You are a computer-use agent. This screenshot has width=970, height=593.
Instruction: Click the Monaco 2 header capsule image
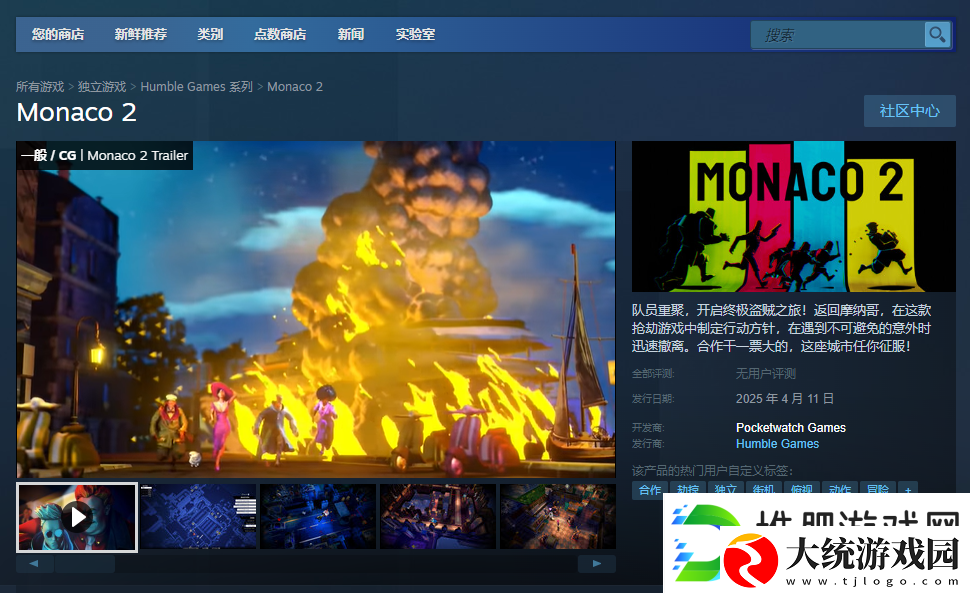(x=794, y=216)
